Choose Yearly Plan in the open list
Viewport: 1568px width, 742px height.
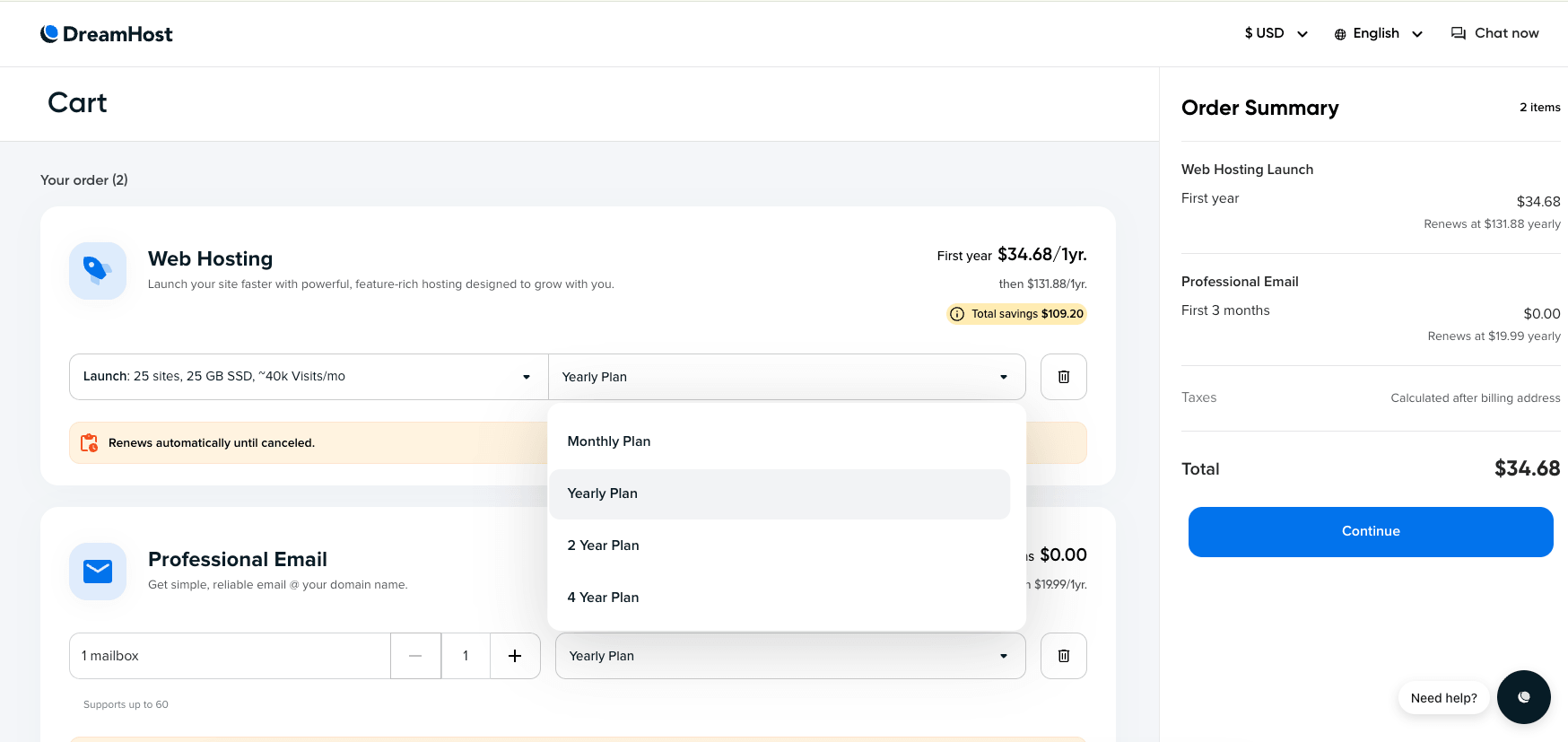(x=780, y=493)
